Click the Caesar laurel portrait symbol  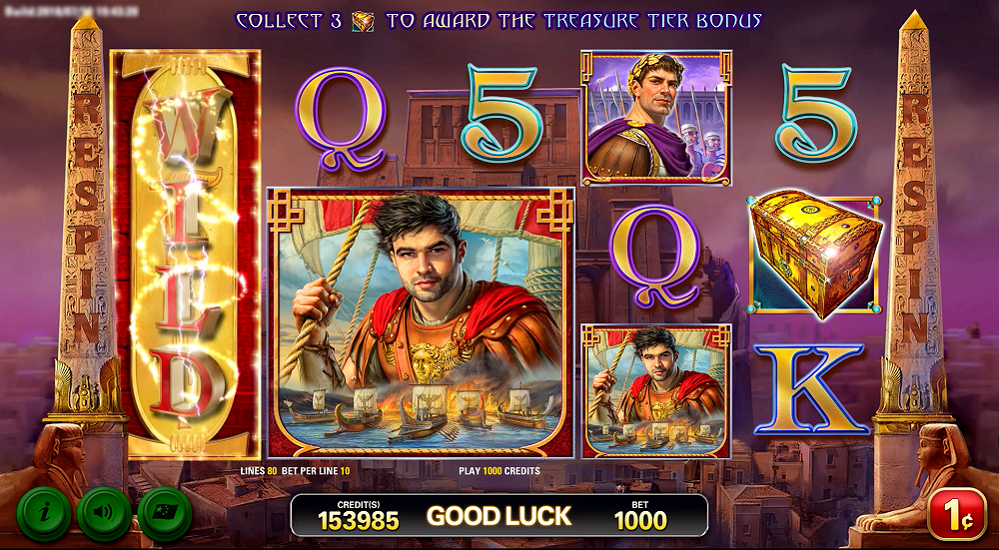(656, 118)
